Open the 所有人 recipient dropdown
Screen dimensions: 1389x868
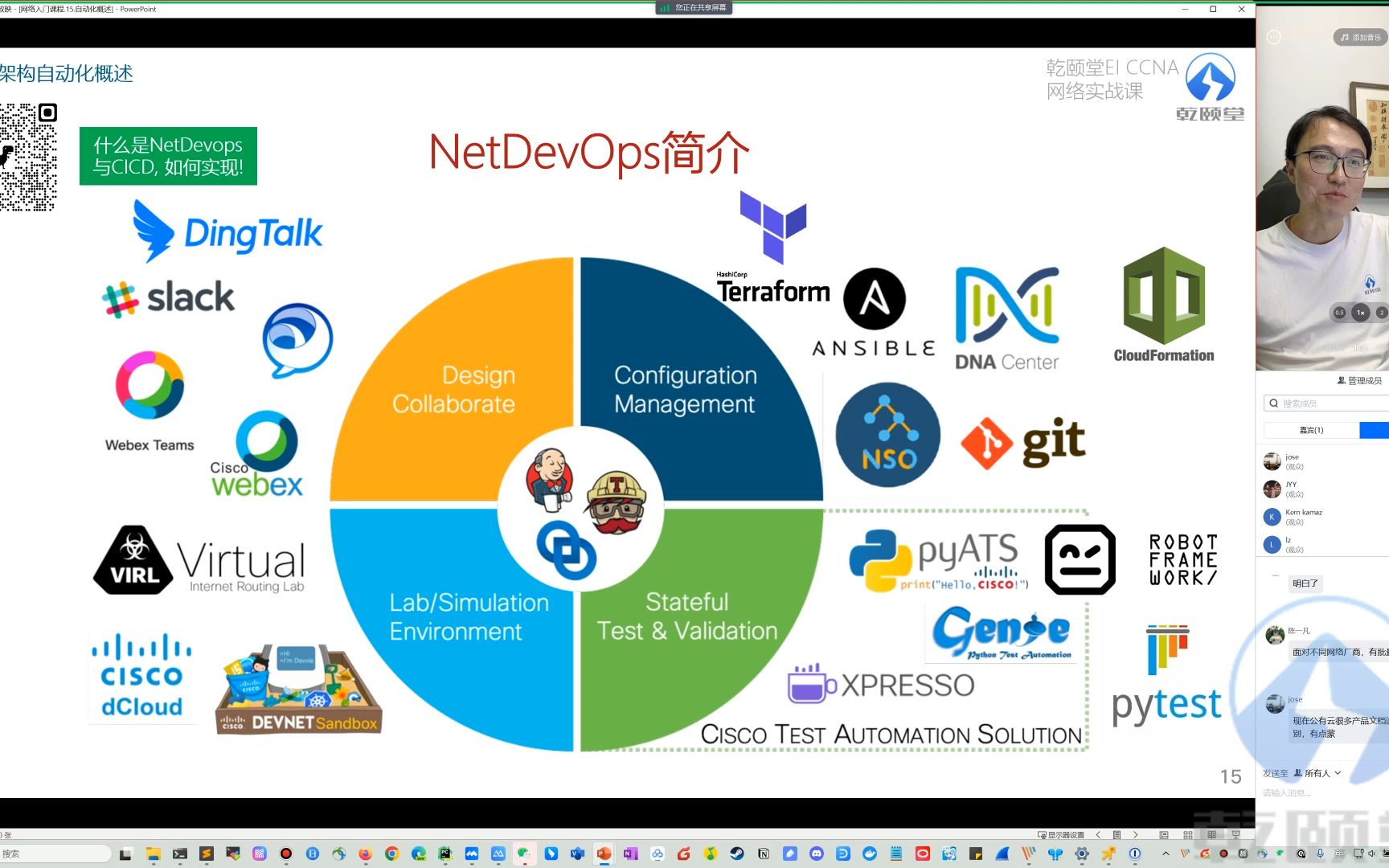pyautogui.click(x=1317, y=773)
